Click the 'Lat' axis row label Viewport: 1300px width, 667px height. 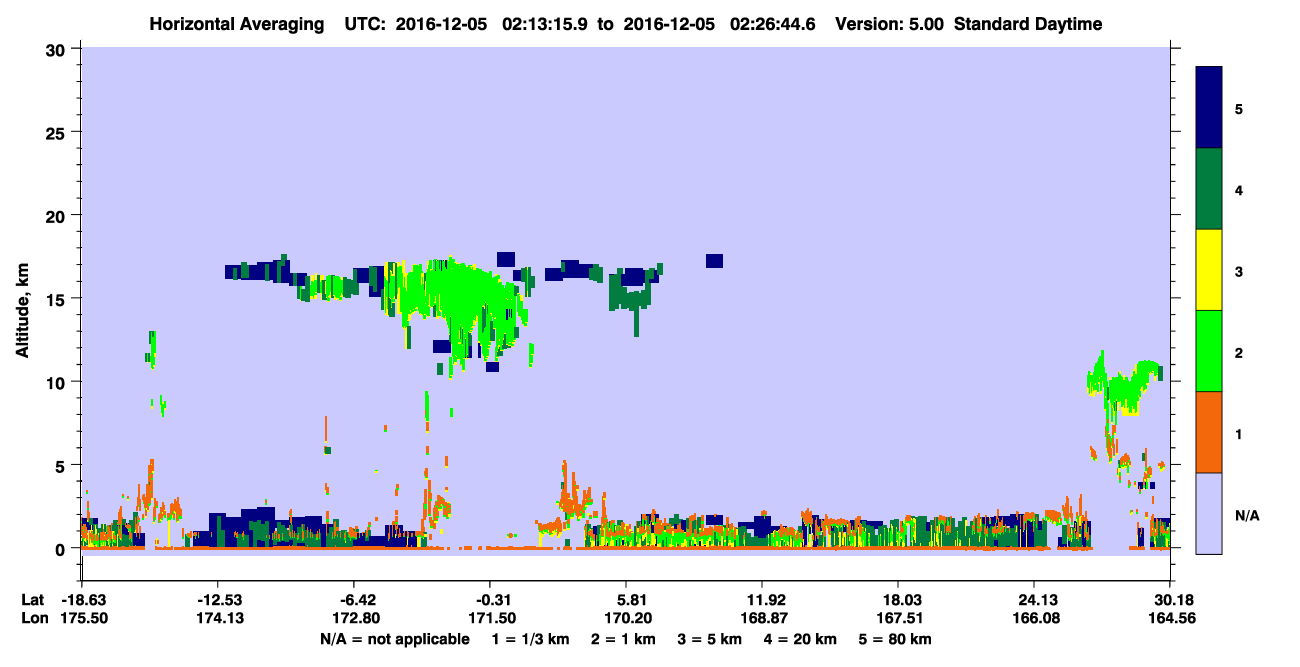pos(32,600)
